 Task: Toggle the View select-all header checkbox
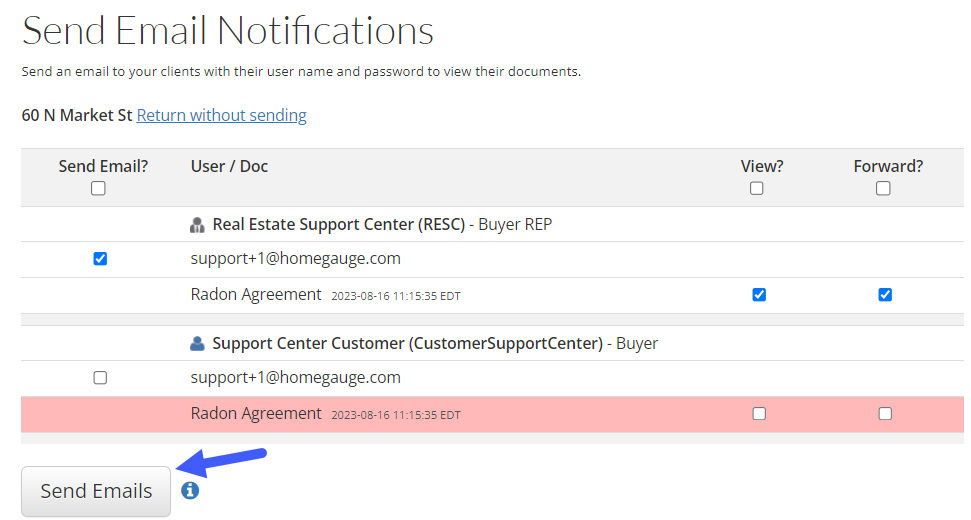(x=757, y=188)
